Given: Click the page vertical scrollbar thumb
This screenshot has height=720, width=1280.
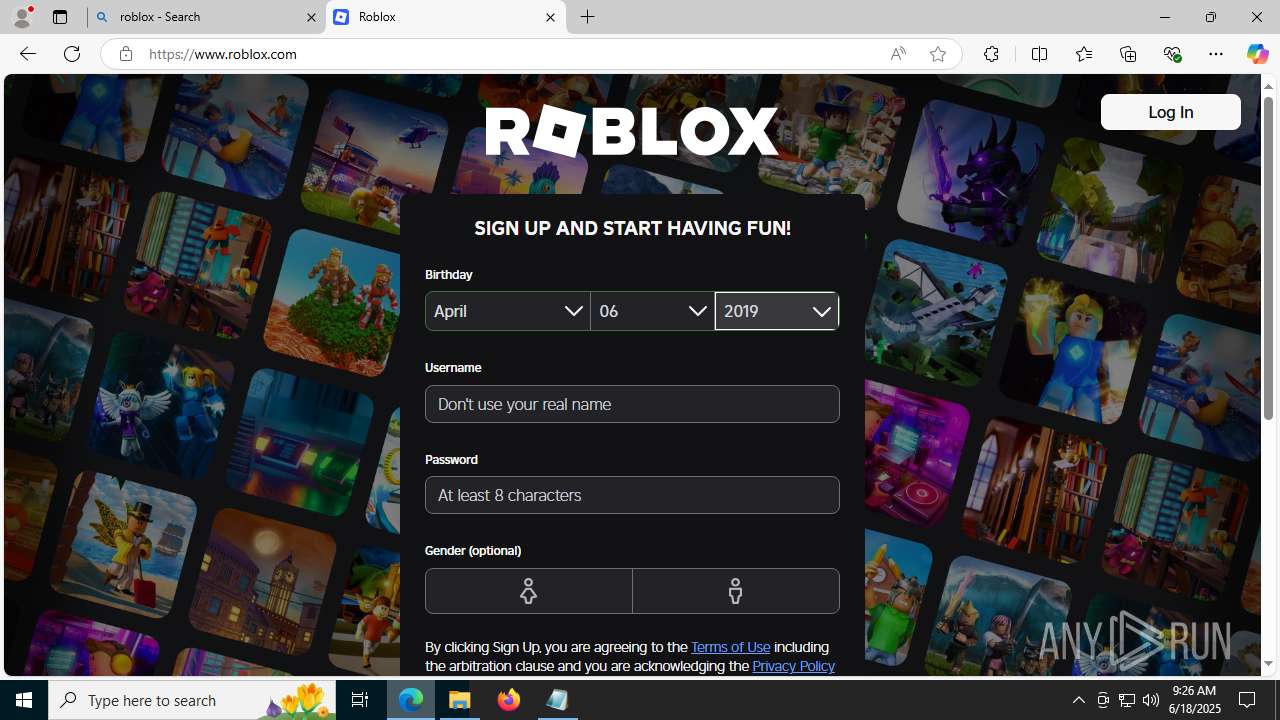Looking at the screenshot, I should point(1268,259).
